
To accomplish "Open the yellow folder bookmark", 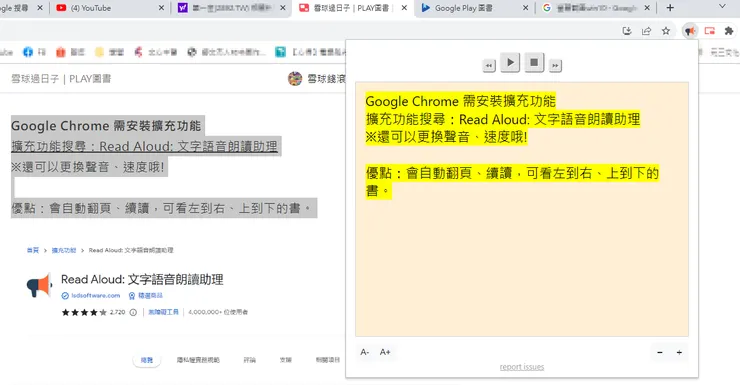I will click(x=109, y=52).
